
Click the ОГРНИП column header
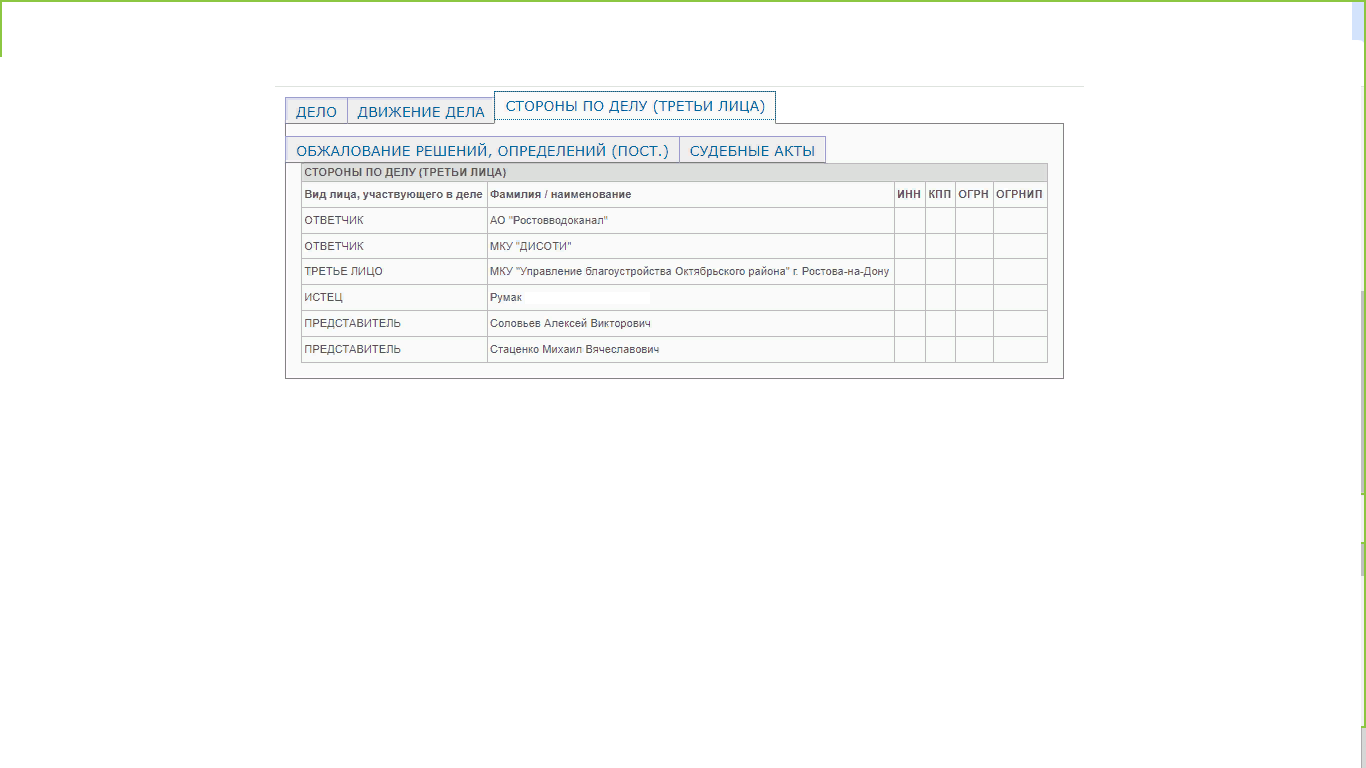click(x=1020, y=194)
